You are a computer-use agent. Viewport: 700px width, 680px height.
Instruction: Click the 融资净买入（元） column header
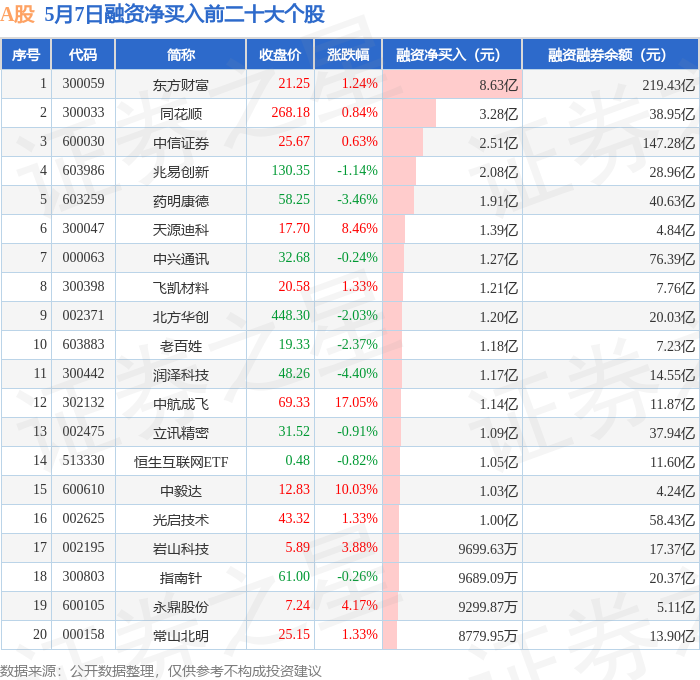pyautogui.click(x=452, y=54)
